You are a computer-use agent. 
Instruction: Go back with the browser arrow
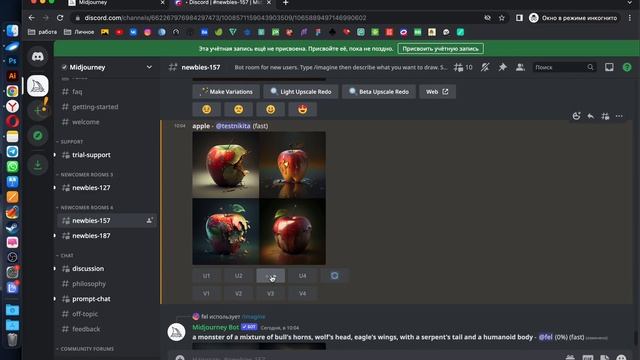pyautogui.click(x=32, y=18)
